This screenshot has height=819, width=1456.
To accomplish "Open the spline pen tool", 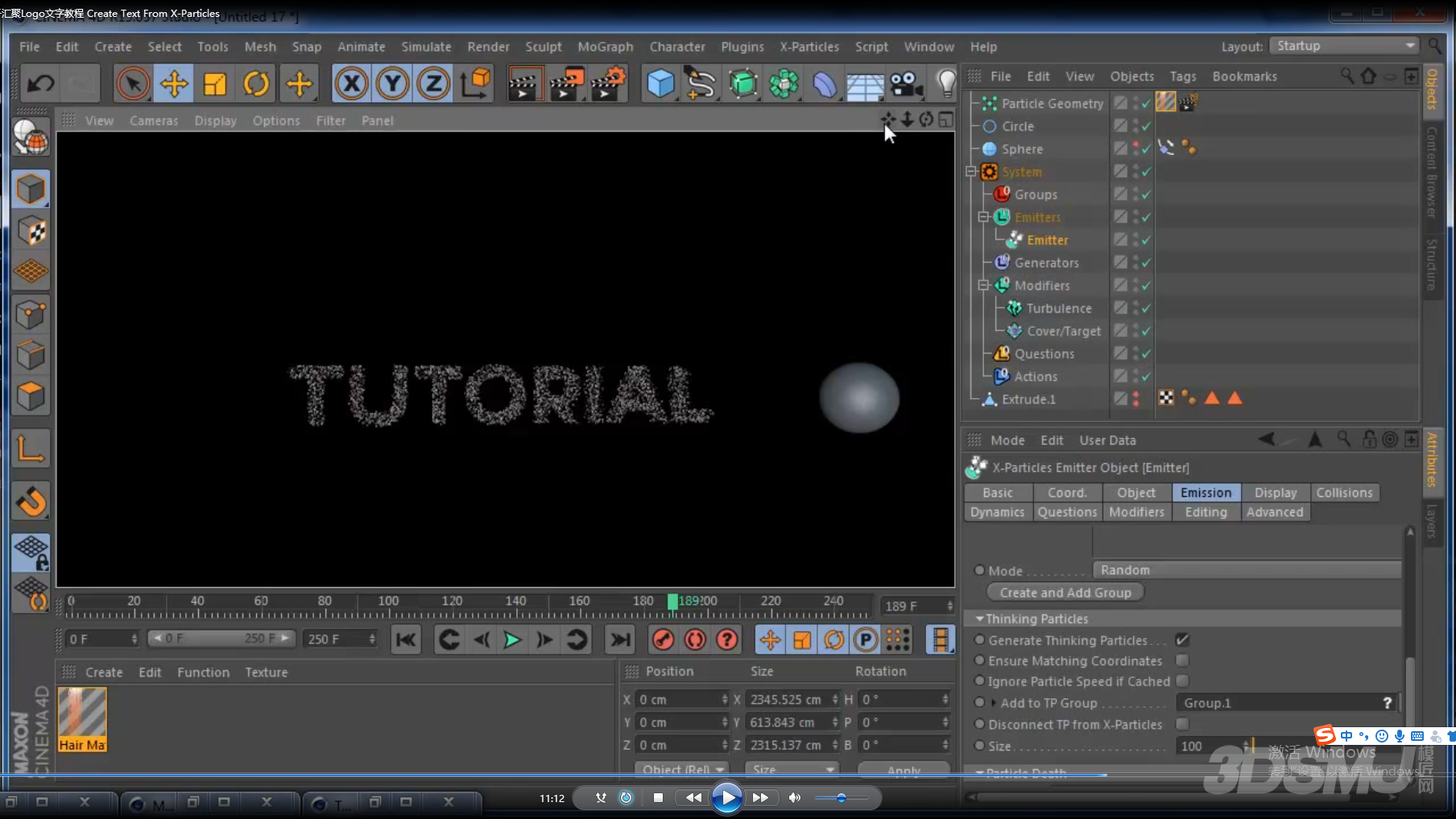I will [701, 83].
